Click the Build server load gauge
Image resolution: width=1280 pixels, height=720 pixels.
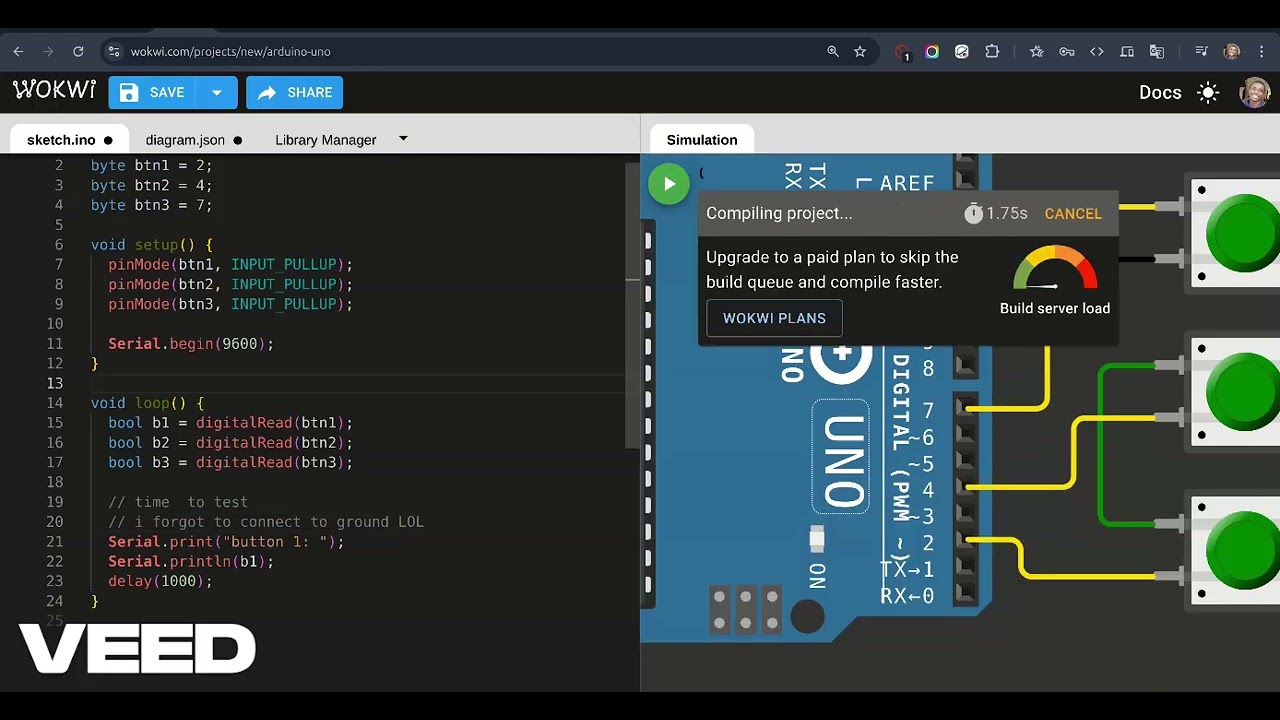(1055, 268)
